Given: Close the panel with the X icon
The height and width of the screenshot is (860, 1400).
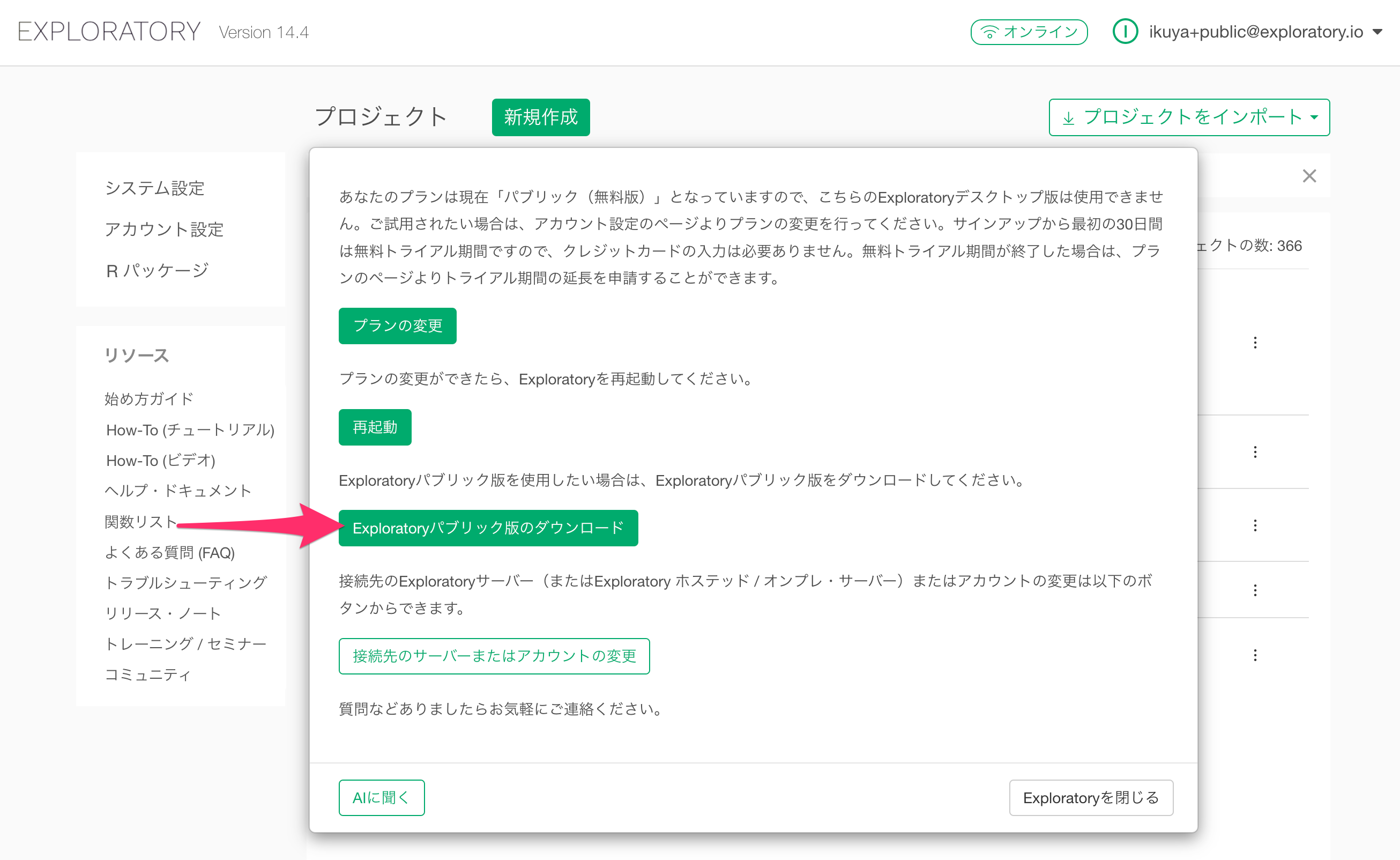Looking at the screenshot, I should coord(1309,176).
